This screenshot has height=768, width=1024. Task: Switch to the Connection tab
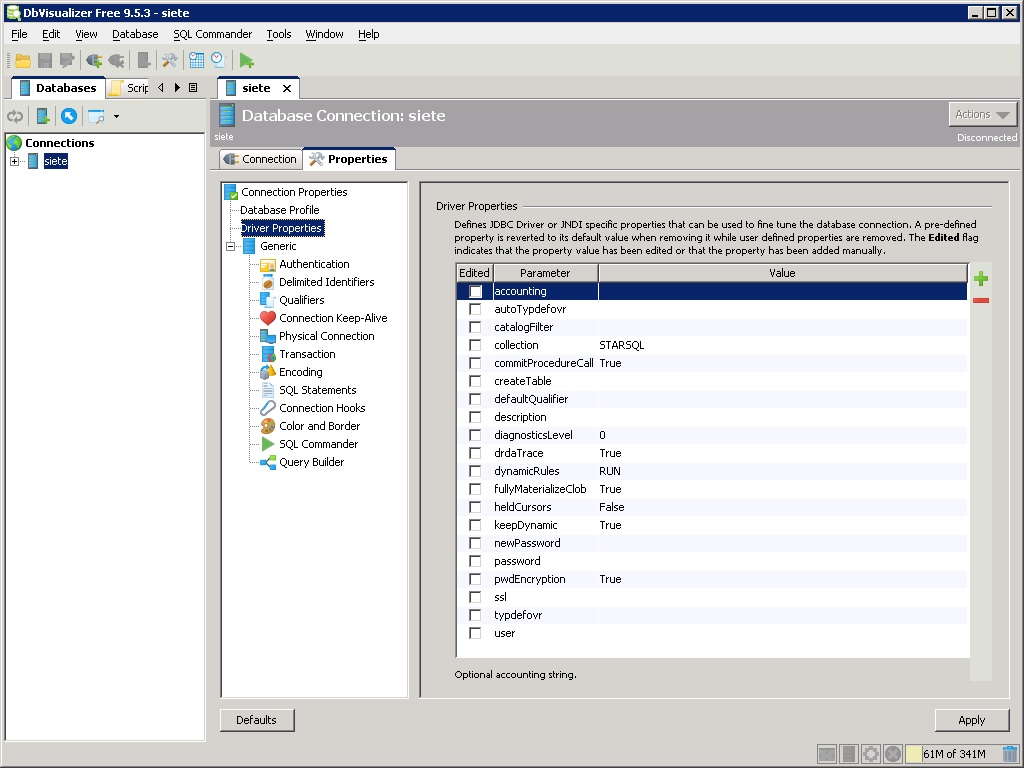pos(260,159)
